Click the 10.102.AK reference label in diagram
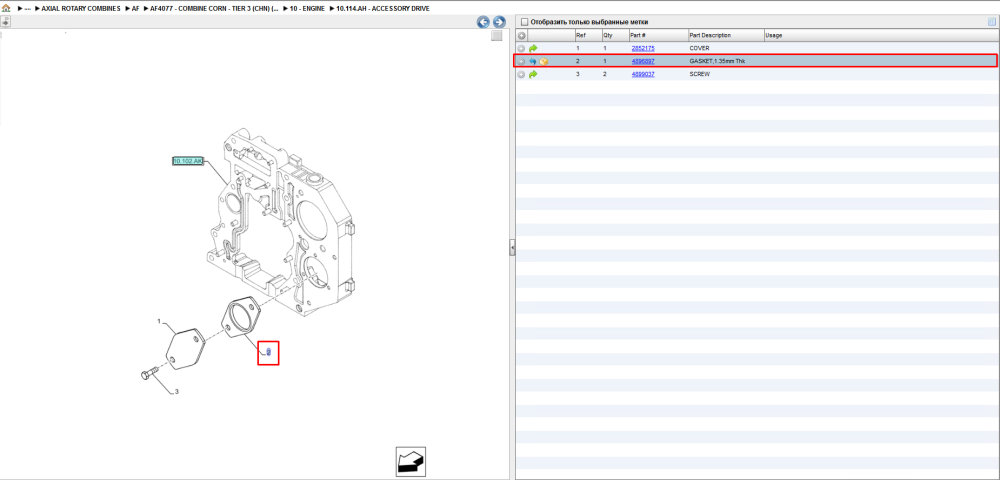This screenshot has width=1000, height=480. [x=188, y=161]
